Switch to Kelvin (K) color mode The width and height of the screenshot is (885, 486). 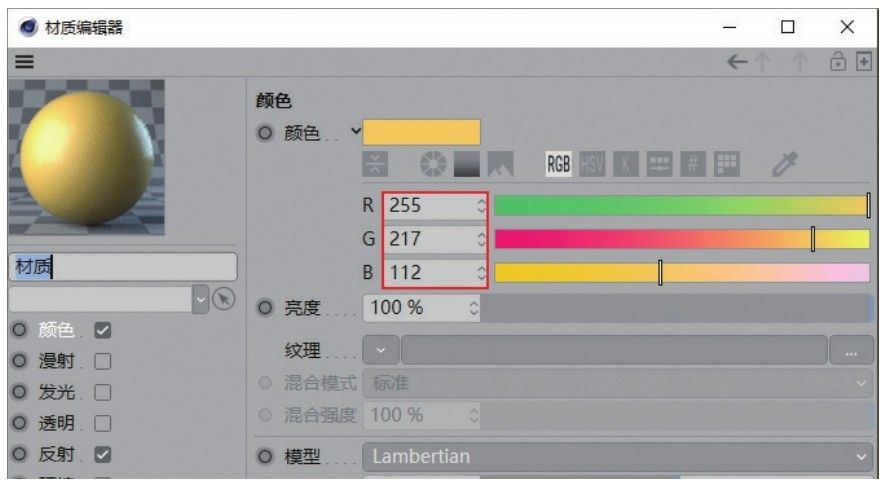tap(625, 164)
